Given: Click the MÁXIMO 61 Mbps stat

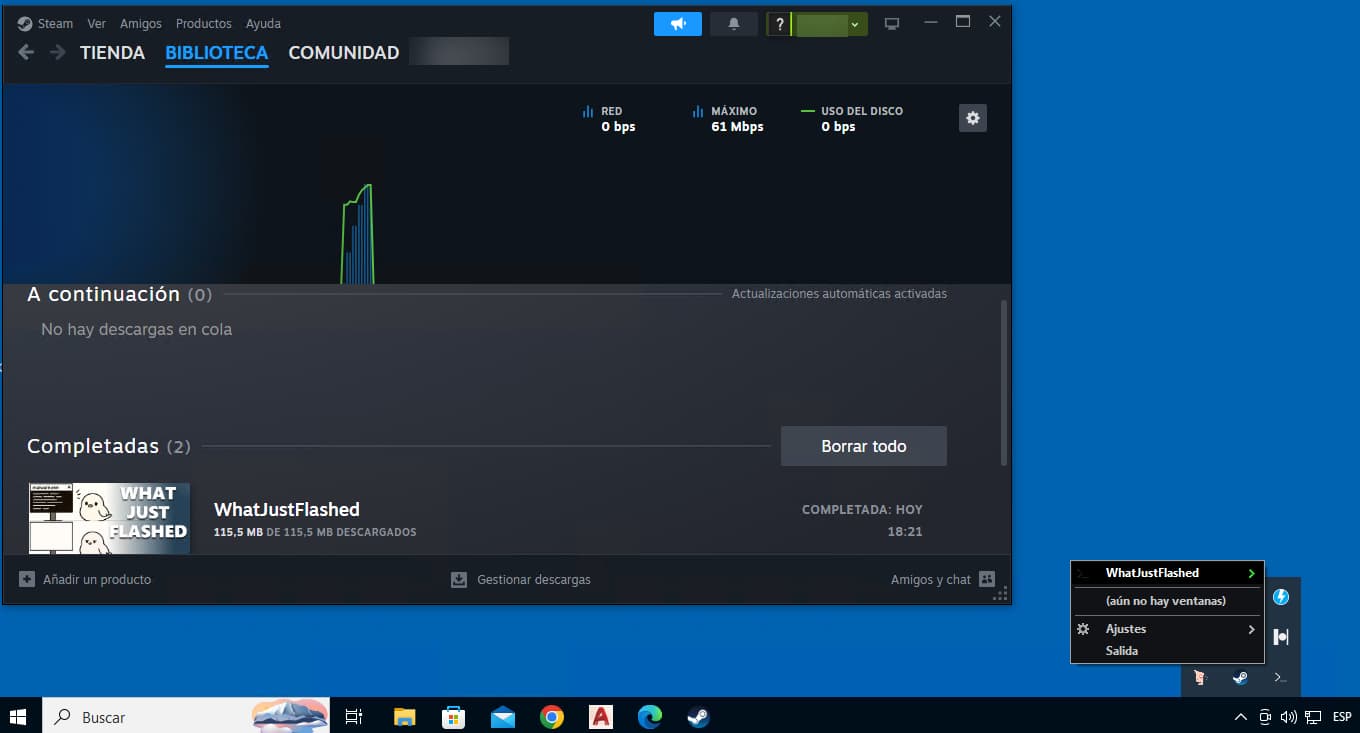Looking at the screenshot, I should (728, 119).
